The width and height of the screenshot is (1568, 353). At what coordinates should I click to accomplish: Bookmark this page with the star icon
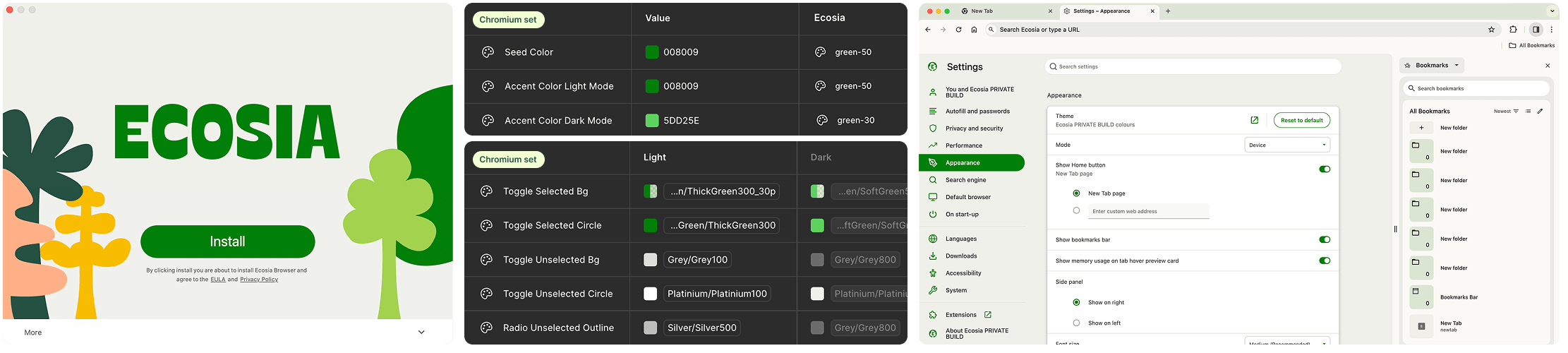tap(1491, 30)
